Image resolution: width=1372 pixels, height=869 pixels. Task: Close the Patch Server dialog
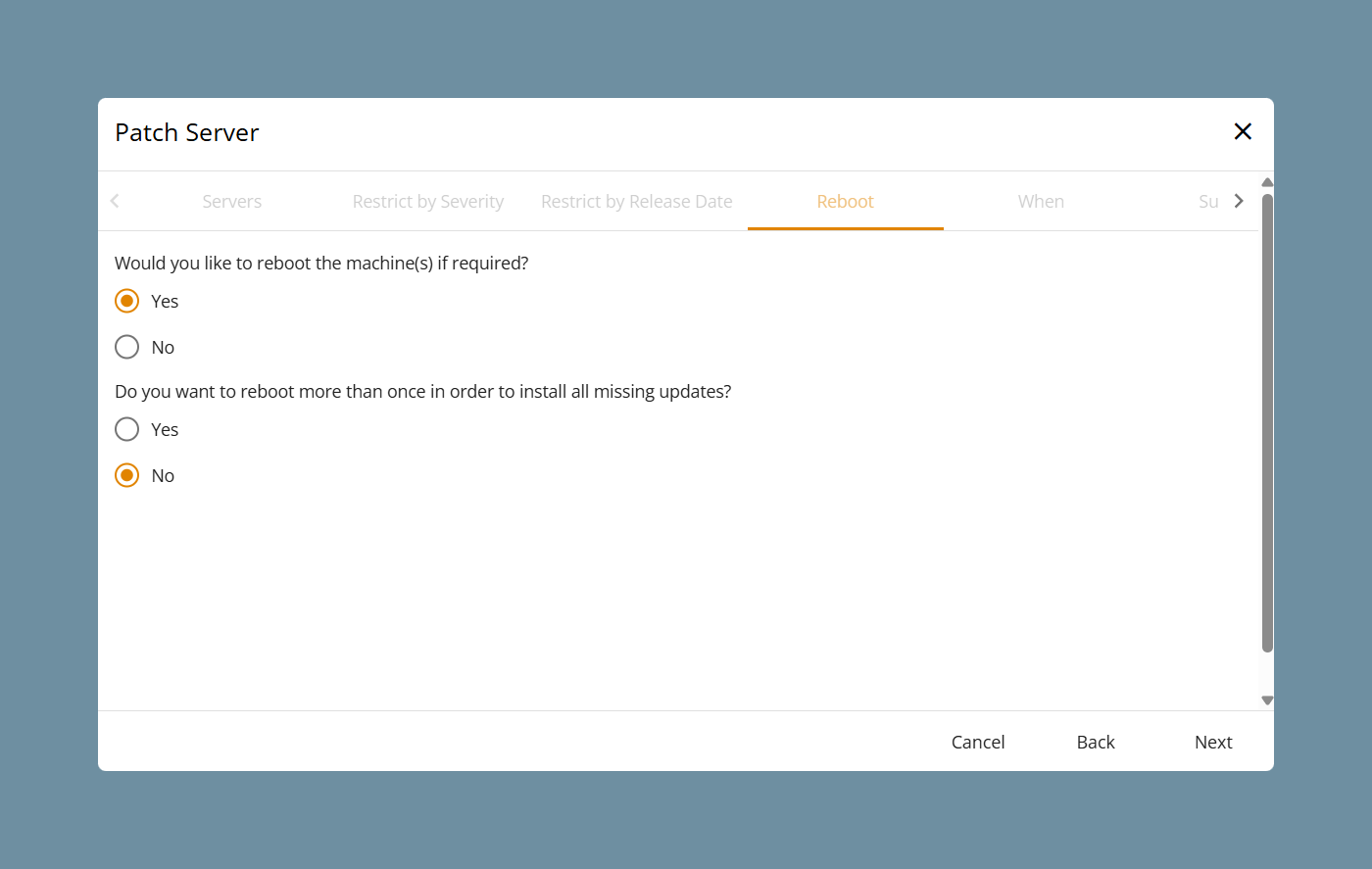pos(1243,131)
